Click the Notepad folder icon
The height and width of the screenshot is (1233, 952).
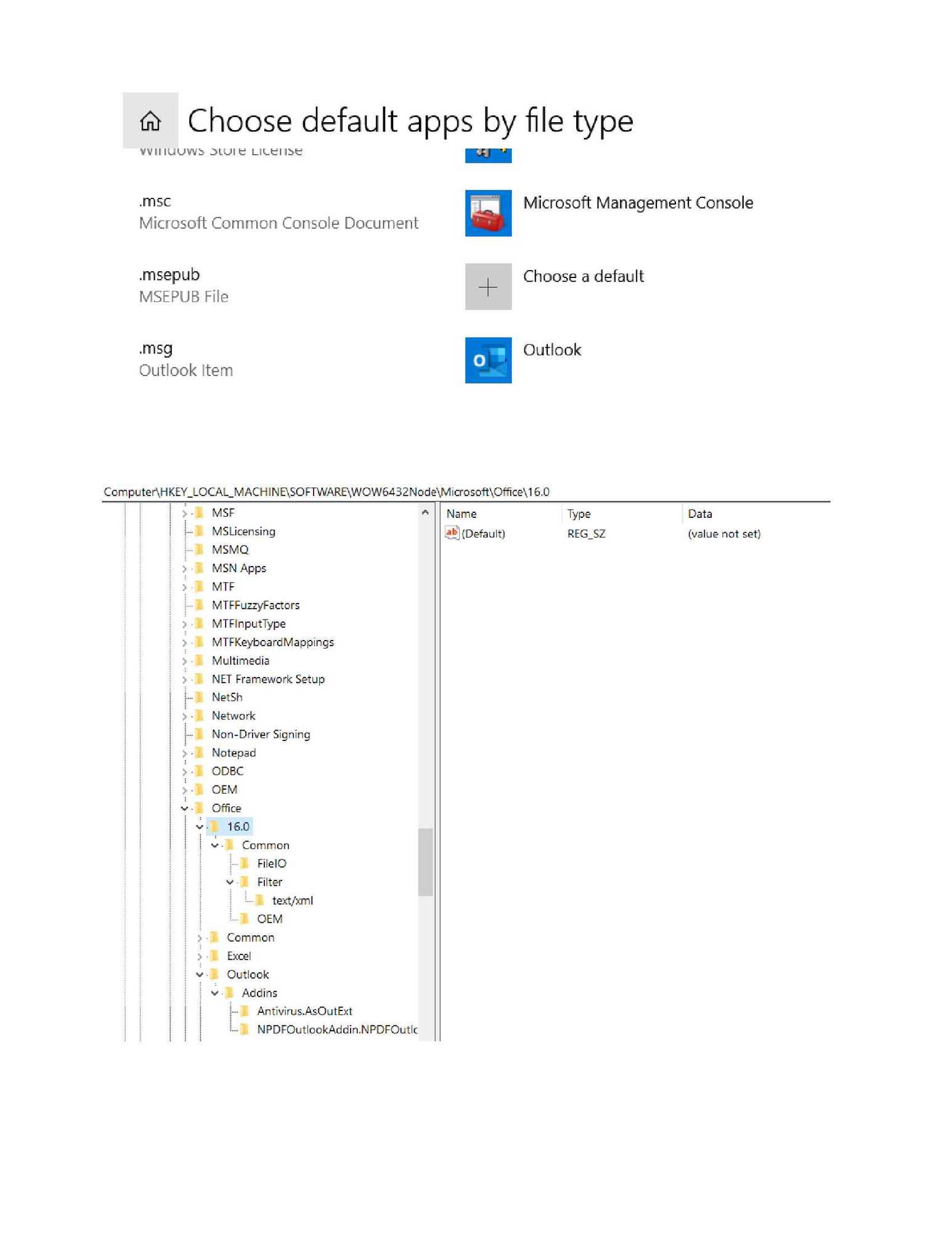pos(200,753)
